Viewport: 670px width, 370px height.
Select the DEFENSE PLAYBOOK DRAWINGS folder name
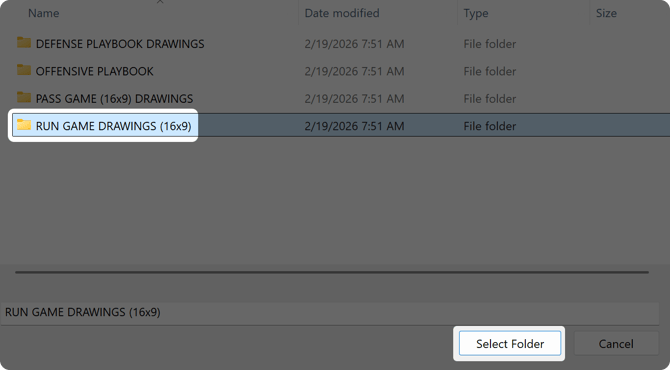pyautogui.click(x=120, y=44)
